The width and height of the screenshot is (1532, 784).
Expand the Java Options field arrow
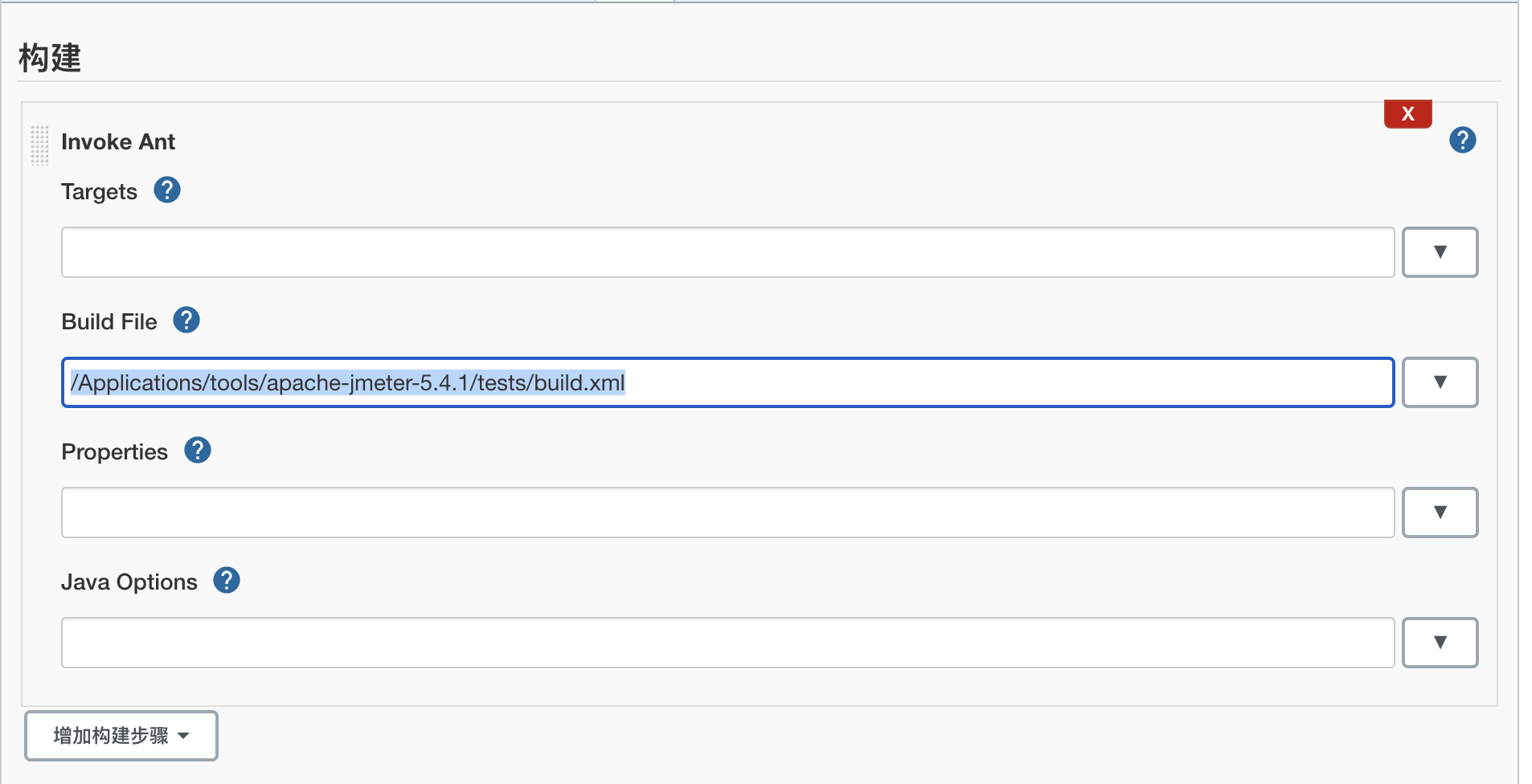(x=1440, y=643)
